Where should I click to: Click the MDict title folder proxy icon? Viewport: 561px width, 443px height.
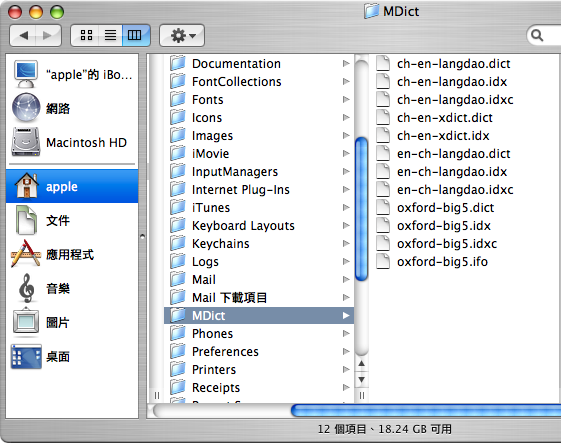coord(371,11)
